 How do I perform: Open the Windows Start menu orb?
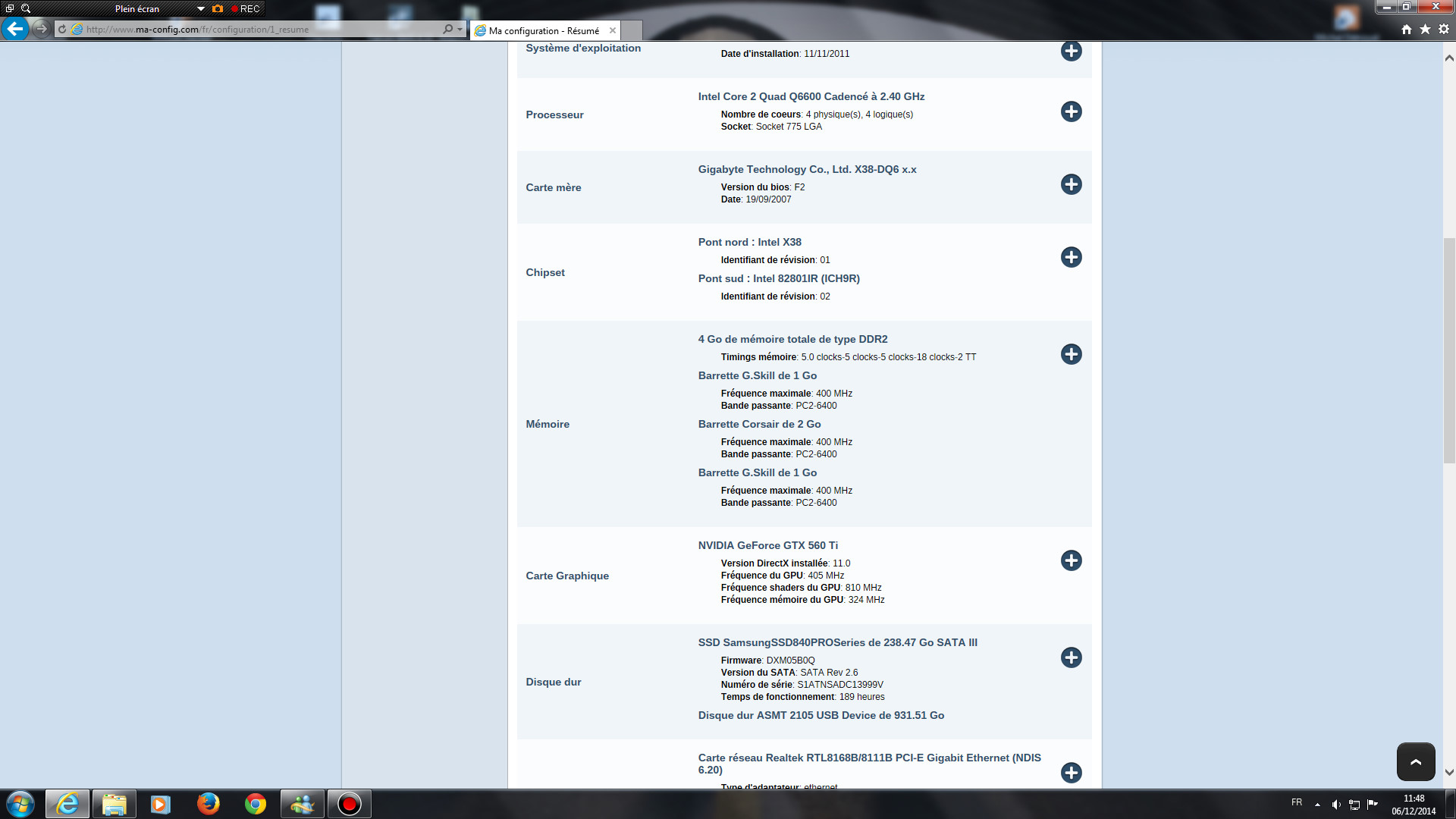click(x=20, y=804)
